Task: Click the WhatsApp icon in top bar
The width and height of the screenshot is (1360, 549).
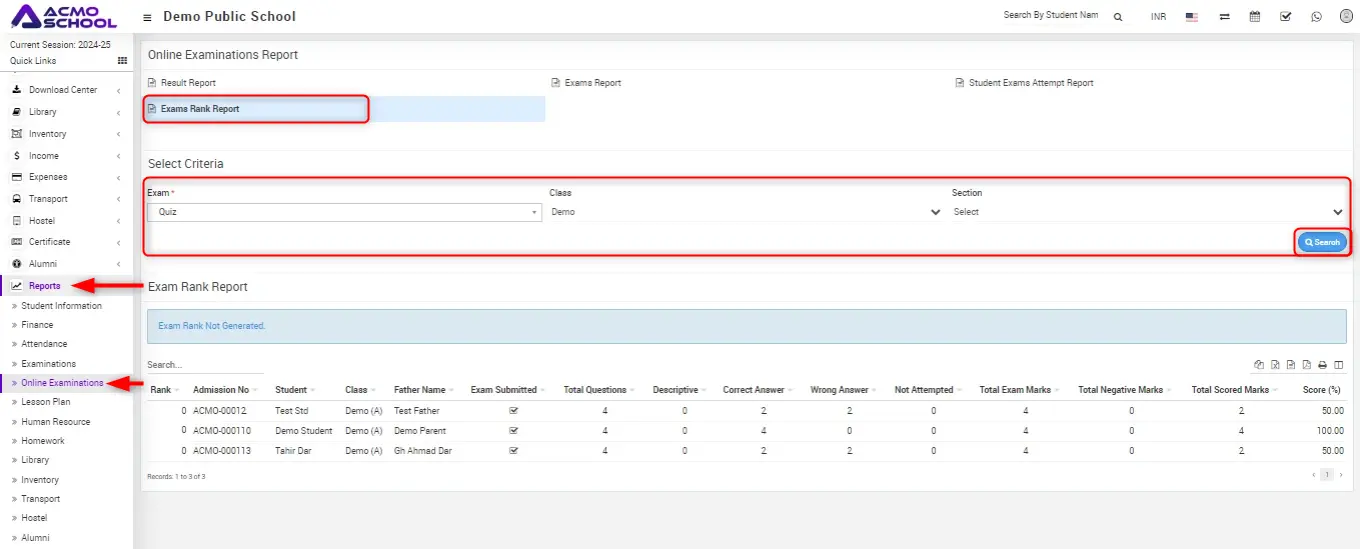Action: [x=1316, y=17]
